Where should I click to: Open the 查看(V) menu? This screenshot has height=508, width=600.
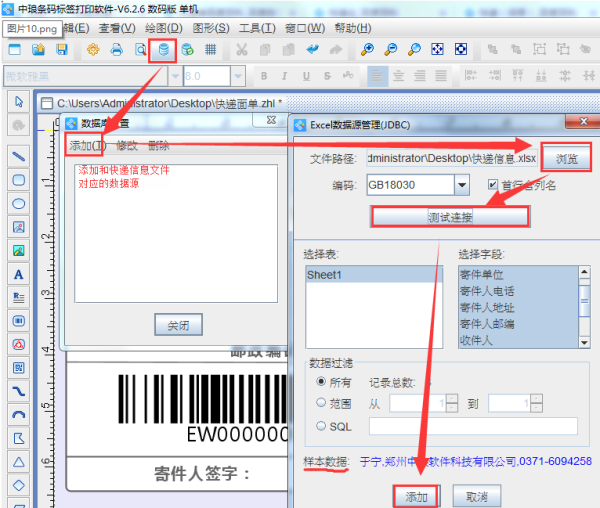117,28
